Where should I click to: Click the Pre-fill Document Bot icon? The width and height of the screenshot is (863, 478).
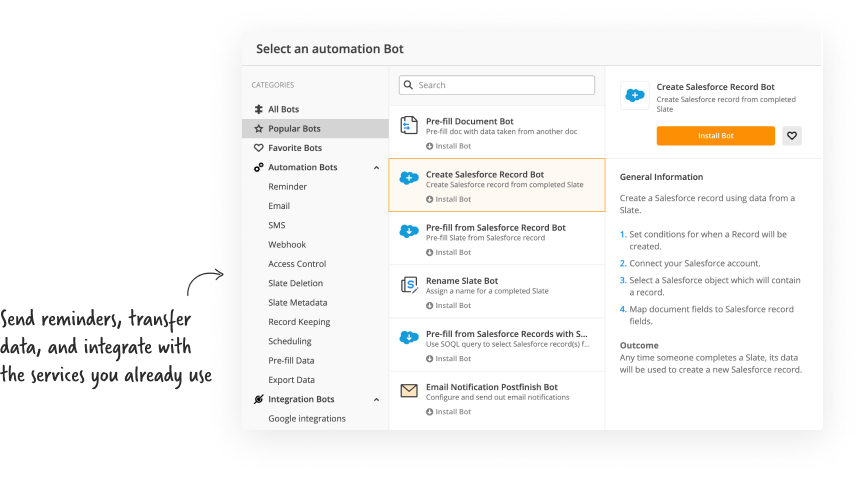pyautogui.click(x=408, y=126)
